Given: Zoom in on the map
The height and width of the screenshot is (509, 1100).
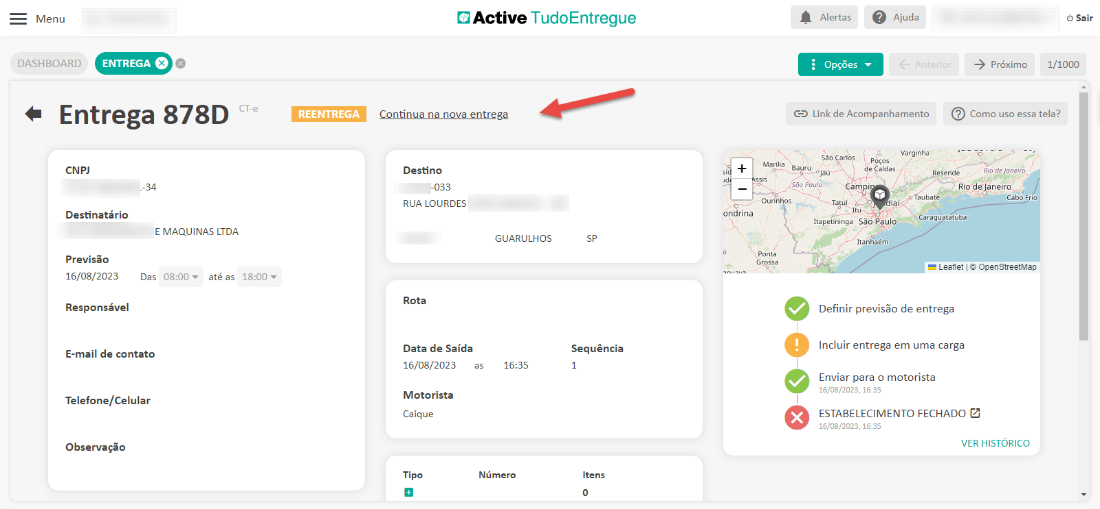Looking at the screenshot, I should point(742,169).
